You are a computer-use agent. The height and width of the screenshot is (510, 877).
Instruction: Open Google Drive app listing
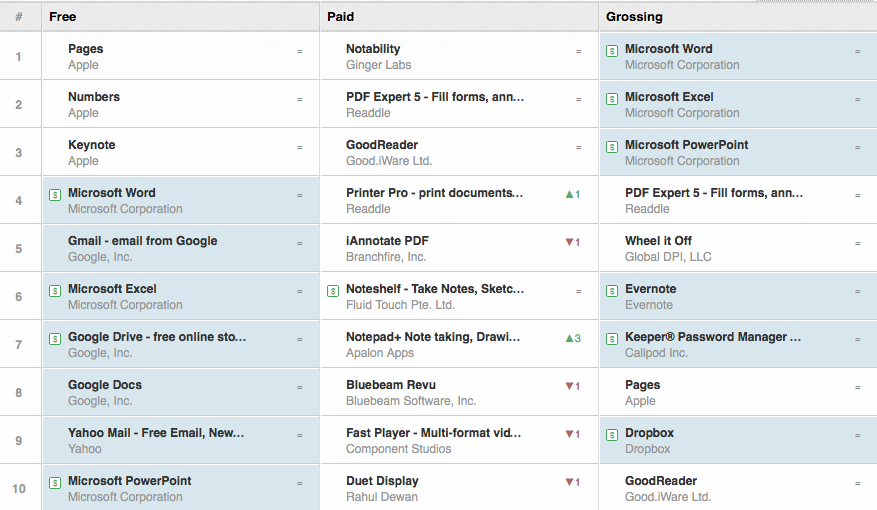click(157, 337)
